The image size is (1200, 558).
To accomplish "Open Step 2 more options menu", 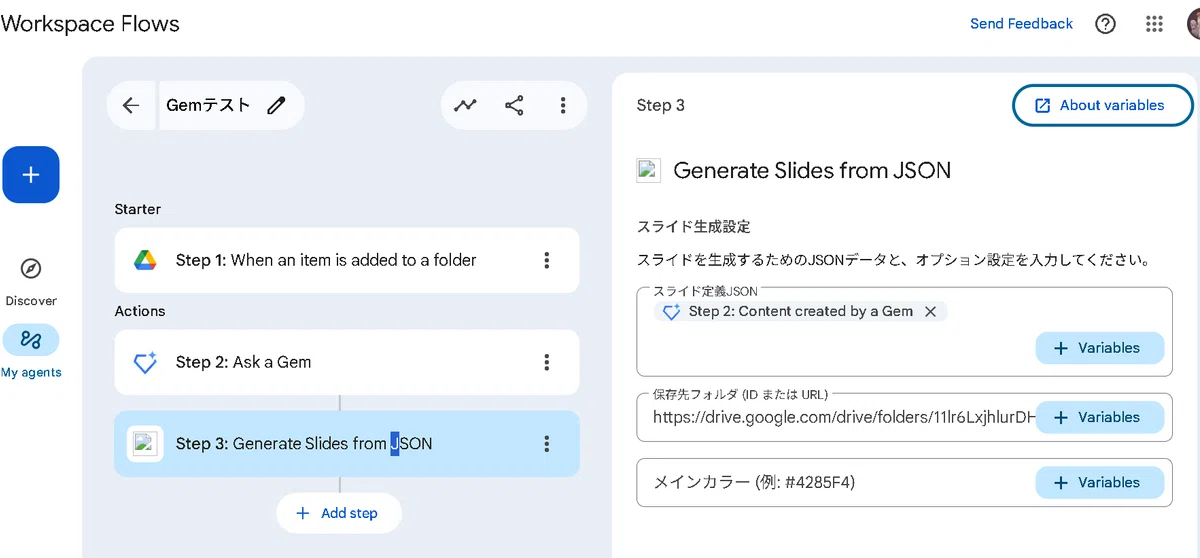I will [546, 362].
